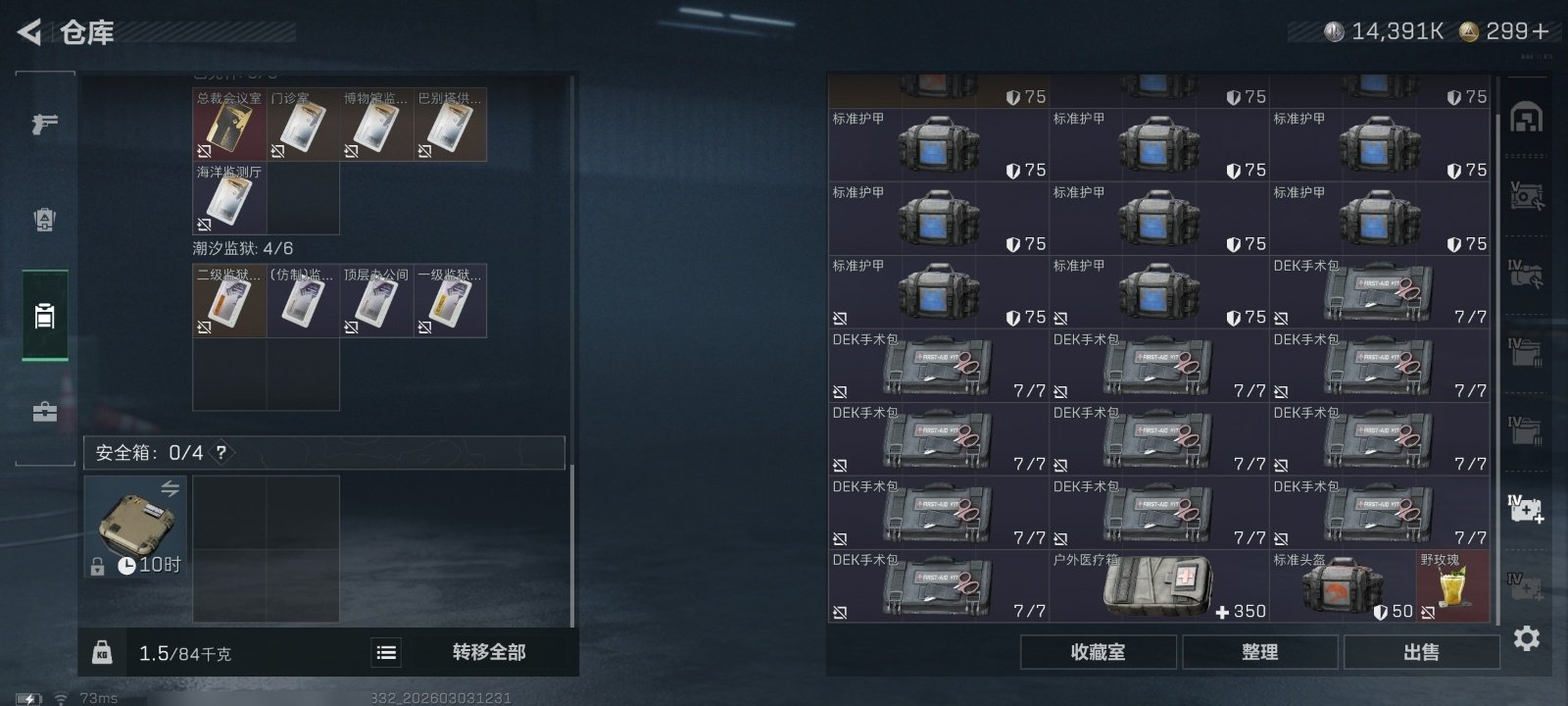
Task: Select the 海洋监测厅 keycard
Action: tap(229, 198)
